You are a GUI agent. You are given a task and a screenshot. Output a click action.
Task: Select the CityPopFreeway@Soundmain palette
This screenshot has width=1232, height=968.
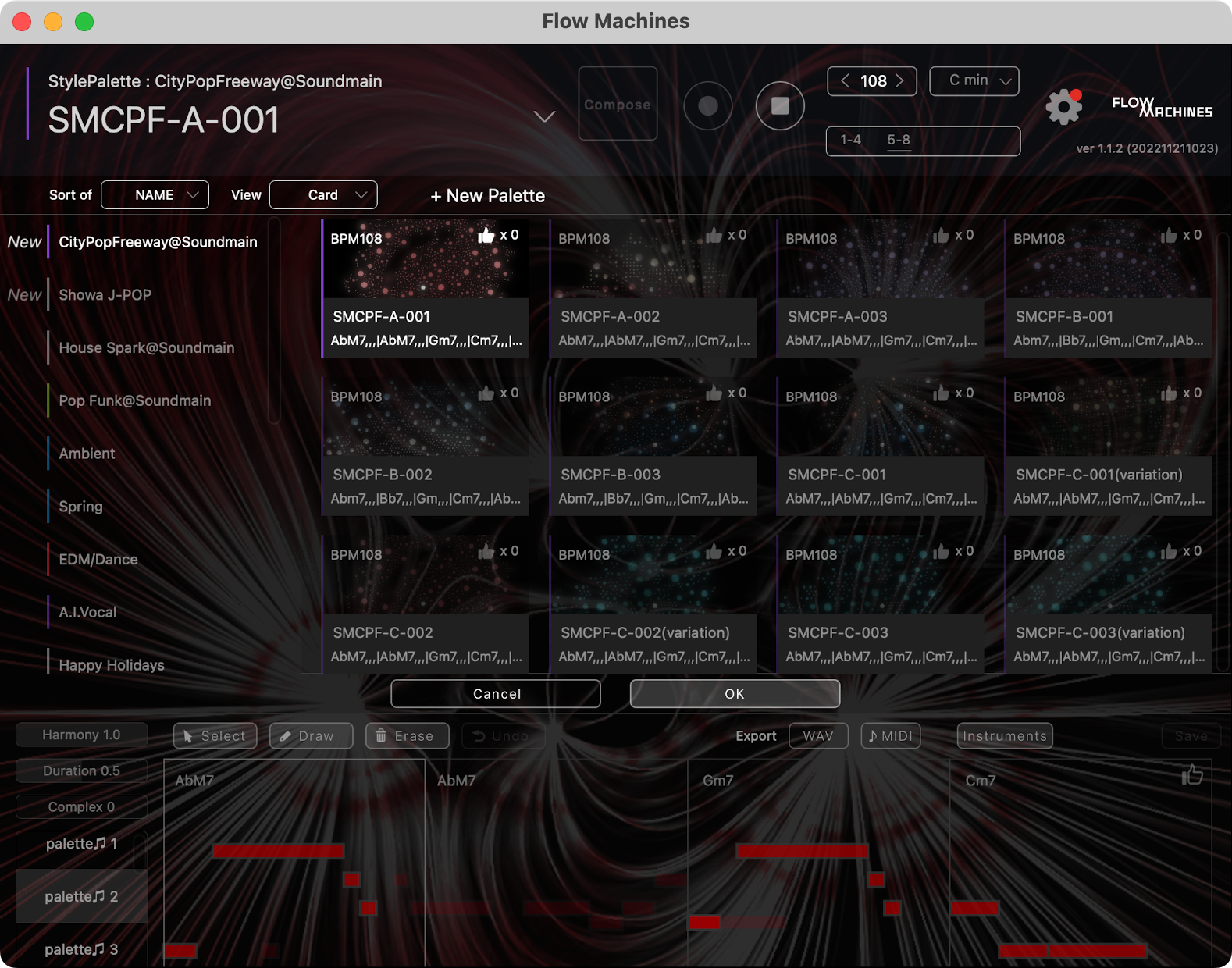click(158, 242)
